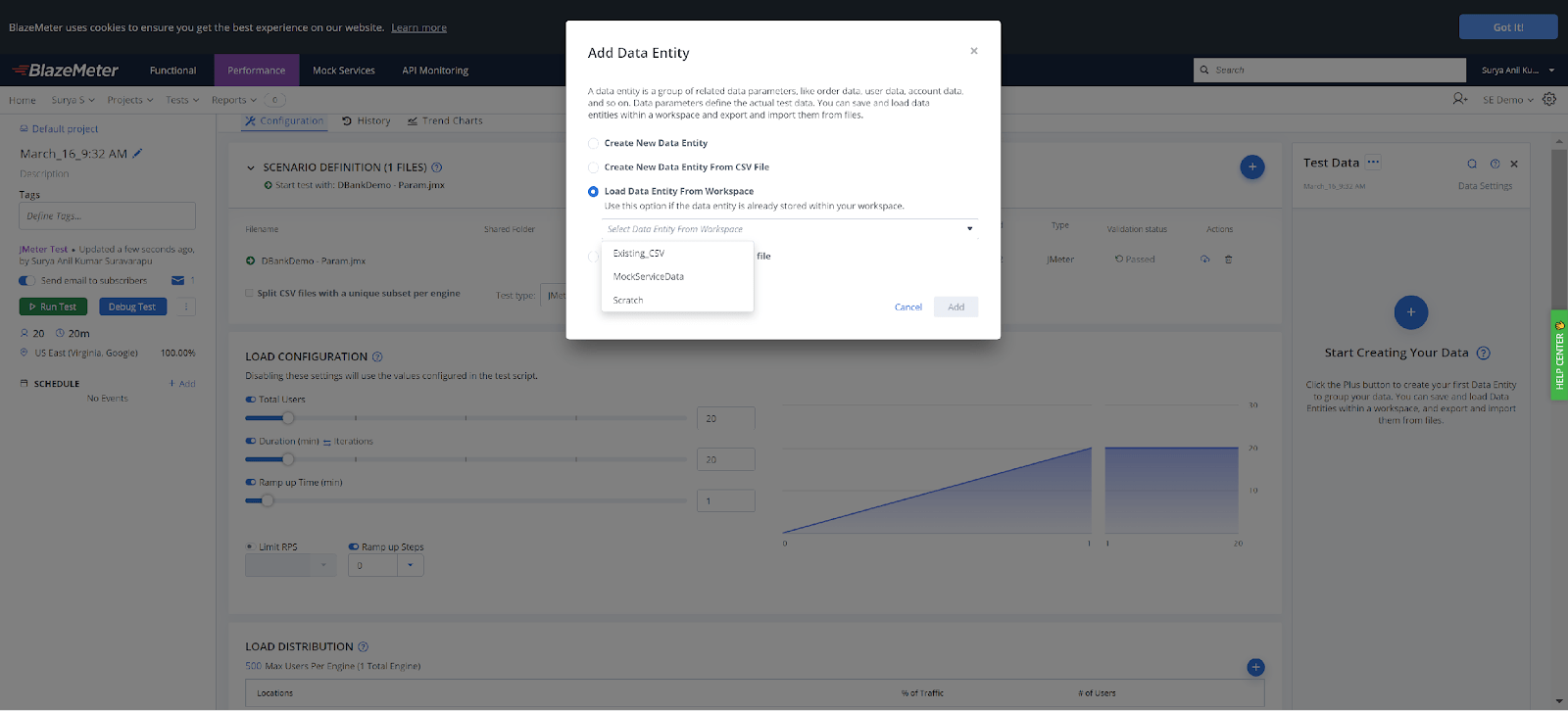
Task: Click the blue plus button in Scenario Definition
Action: coord(1251,167)
